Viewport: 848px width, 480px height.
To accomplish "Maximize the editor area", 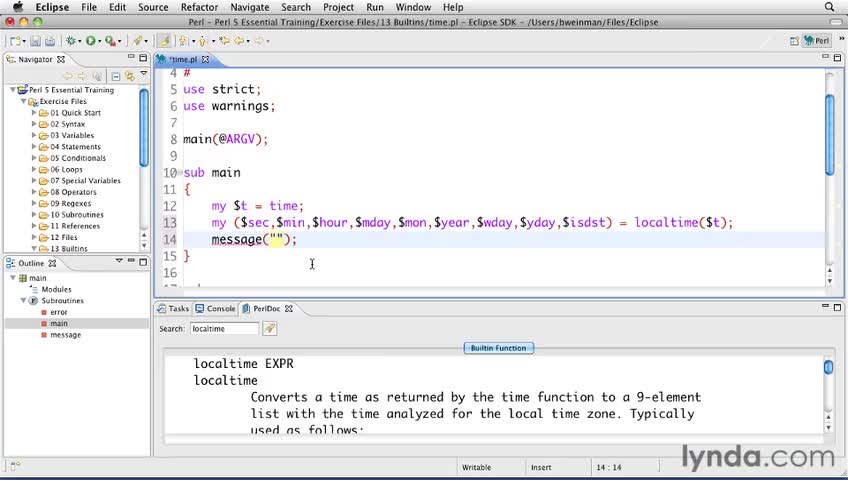I will click(x=837, y=58).
